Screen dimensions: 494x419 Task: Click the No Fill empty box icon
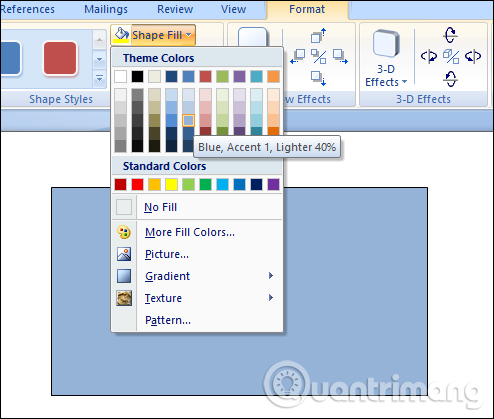(124, 207)
